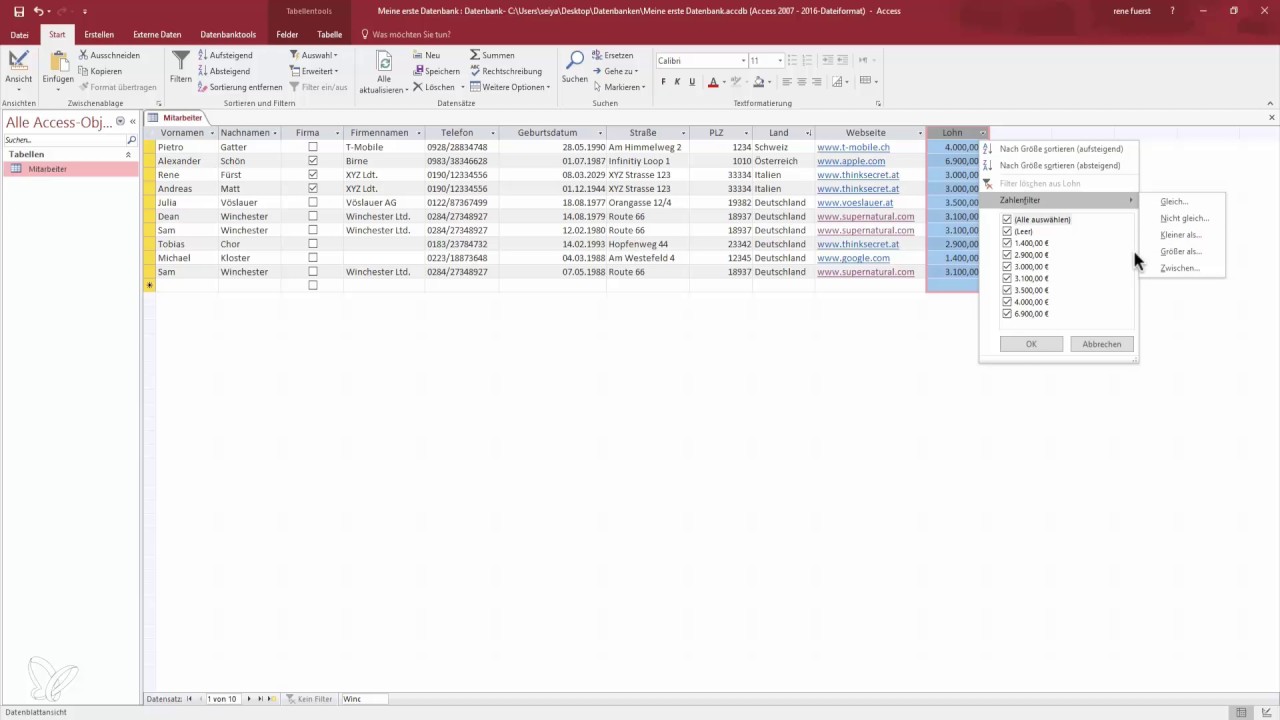Click Alle aktualisieren refresh icon
The height and width of the screenshot is (720, 1280).
click(383, 61)
